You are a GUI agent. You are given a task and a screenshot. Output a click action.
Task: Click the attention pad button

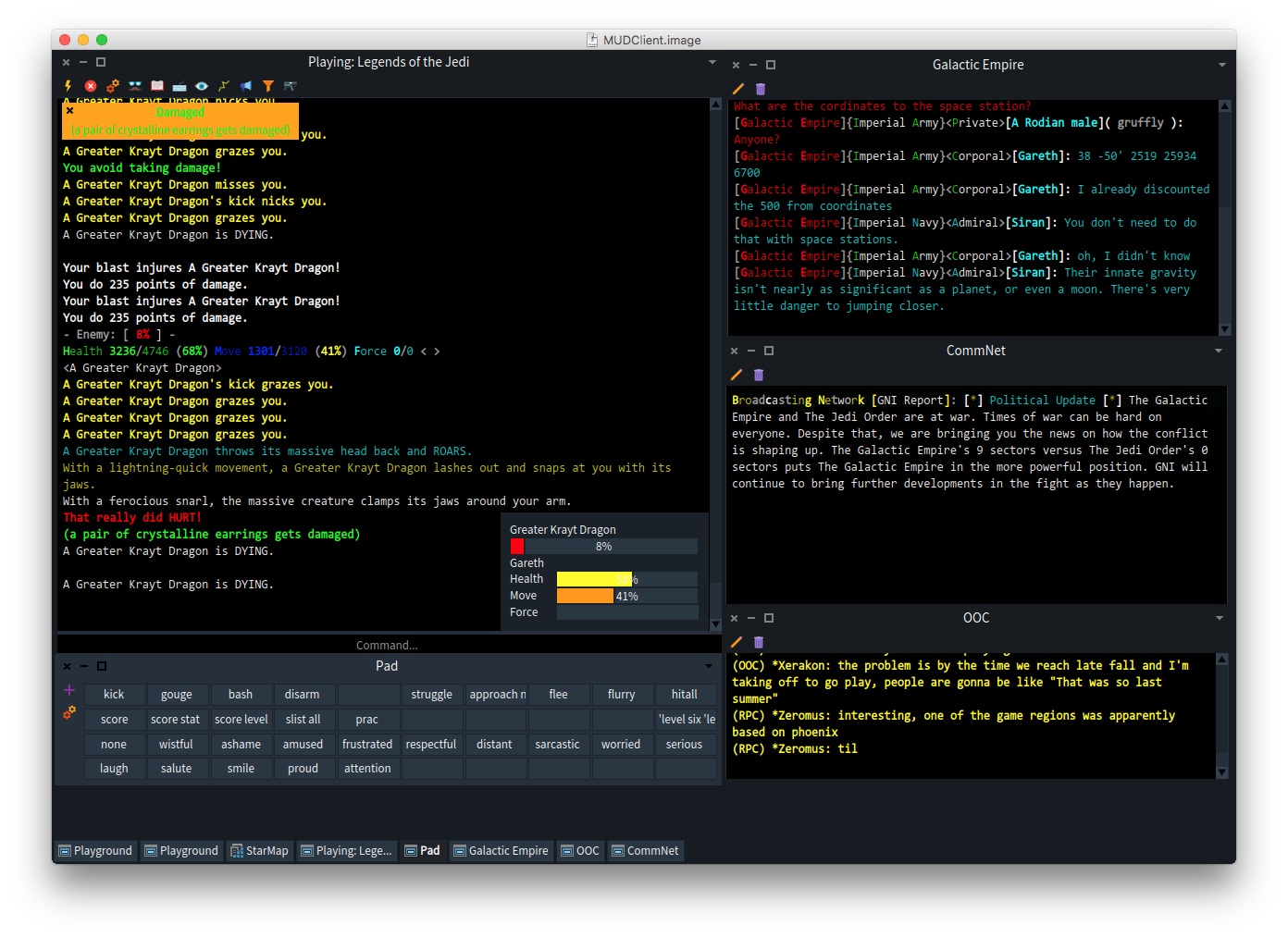(367, 769)
